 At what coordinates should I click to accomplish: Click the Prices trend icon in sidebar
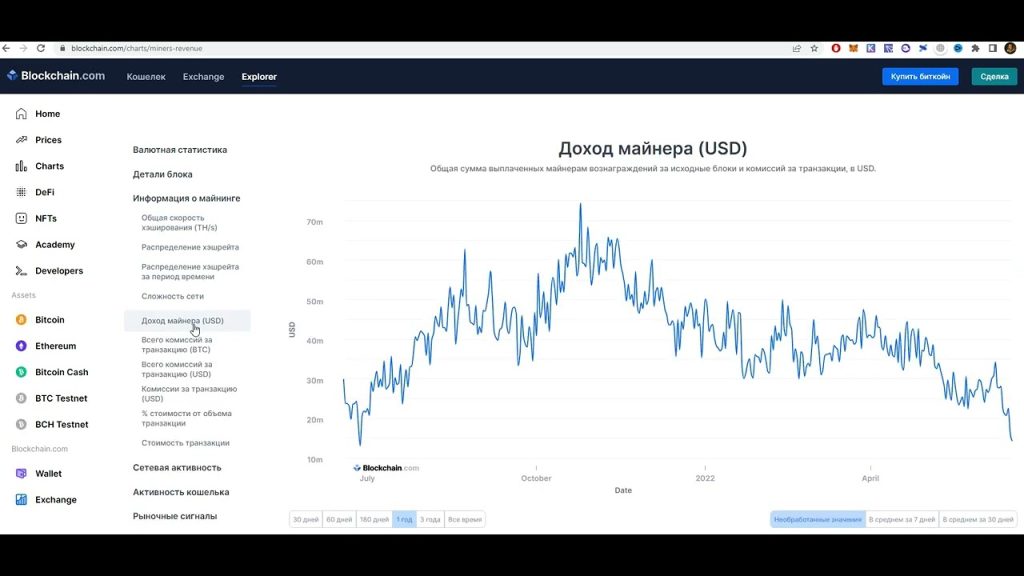(x=21, y=140)
